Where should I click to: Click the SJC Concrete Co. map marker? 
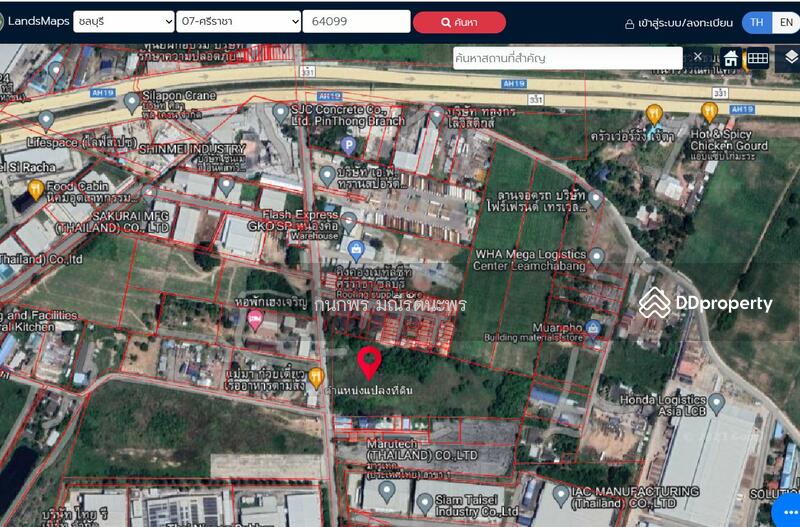[280, 113]
